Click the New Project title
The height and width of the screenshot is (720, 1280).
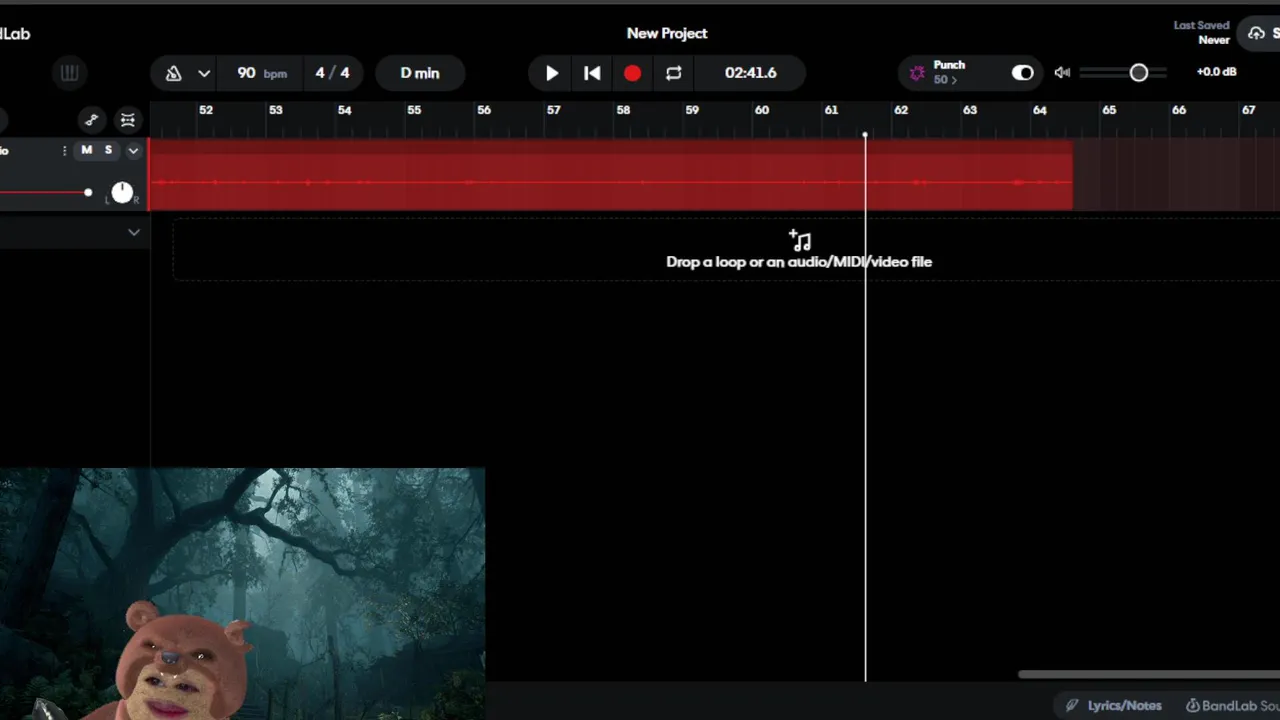pos(667,33)
